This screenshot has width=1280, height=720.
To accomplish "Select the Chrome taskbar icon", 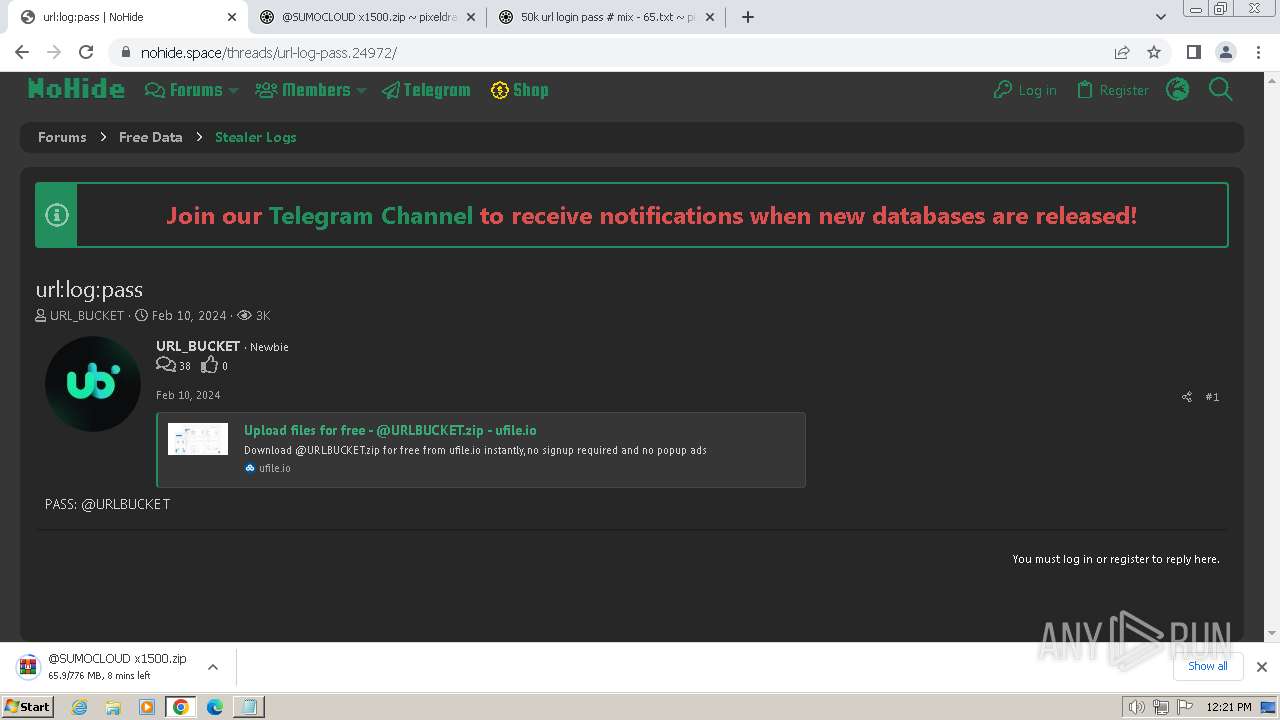I will tap(181, 707).
